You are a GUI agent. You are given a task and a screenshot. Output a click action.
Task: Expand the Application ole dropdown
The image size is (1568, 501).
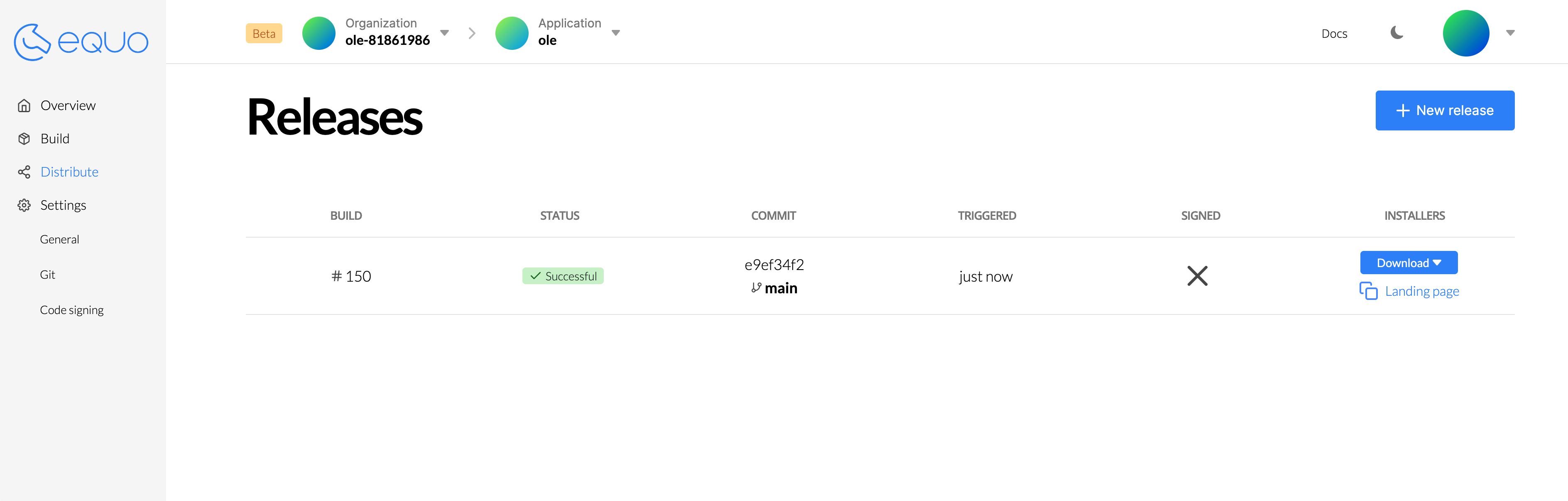pyautogui.click(x=616, y=33)
